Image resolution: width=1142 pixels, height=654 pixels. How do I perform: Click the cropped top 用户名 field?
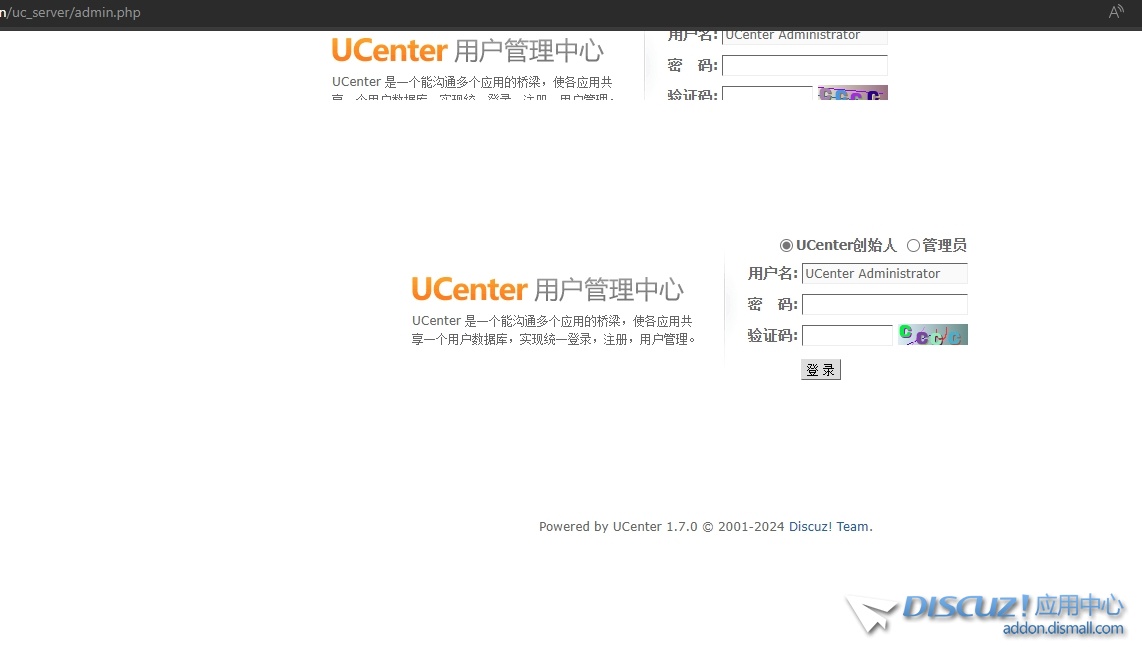(804, 37)
